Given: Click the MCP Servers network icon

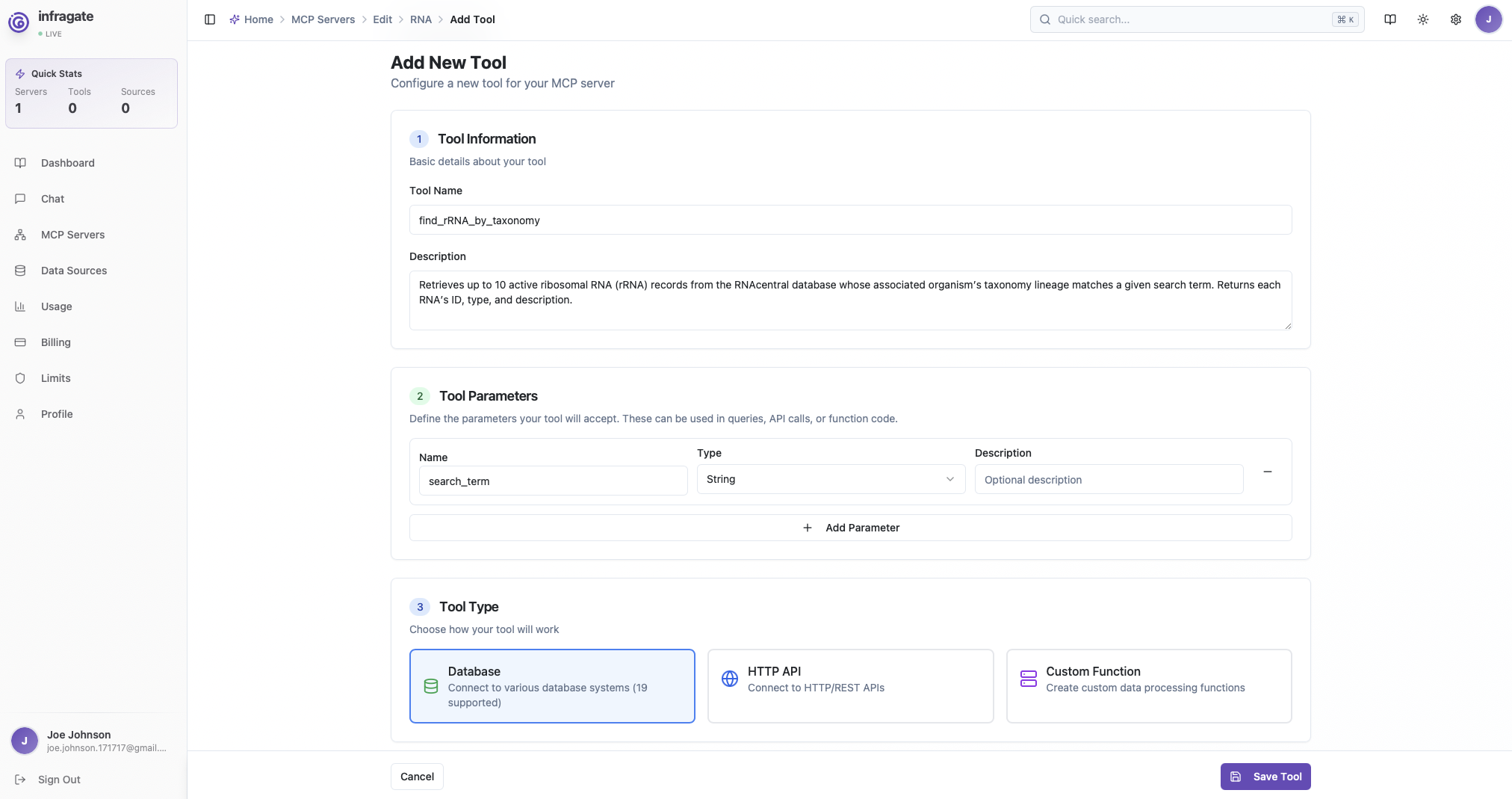Looking at the screenshot, I should coord(20,235).
